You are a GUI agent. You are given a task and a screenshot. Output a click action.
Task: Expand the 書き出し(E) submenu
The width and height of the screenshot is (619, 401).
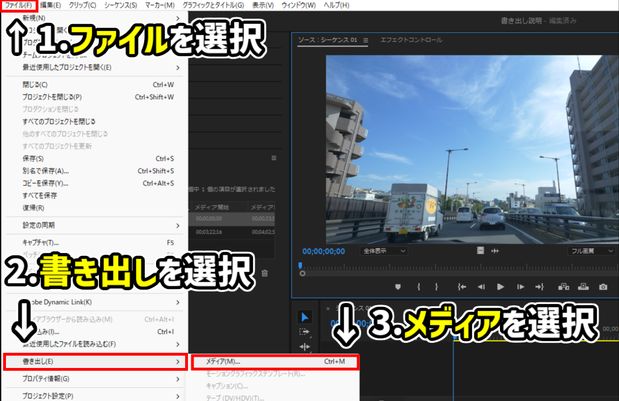tap(95, 362)
